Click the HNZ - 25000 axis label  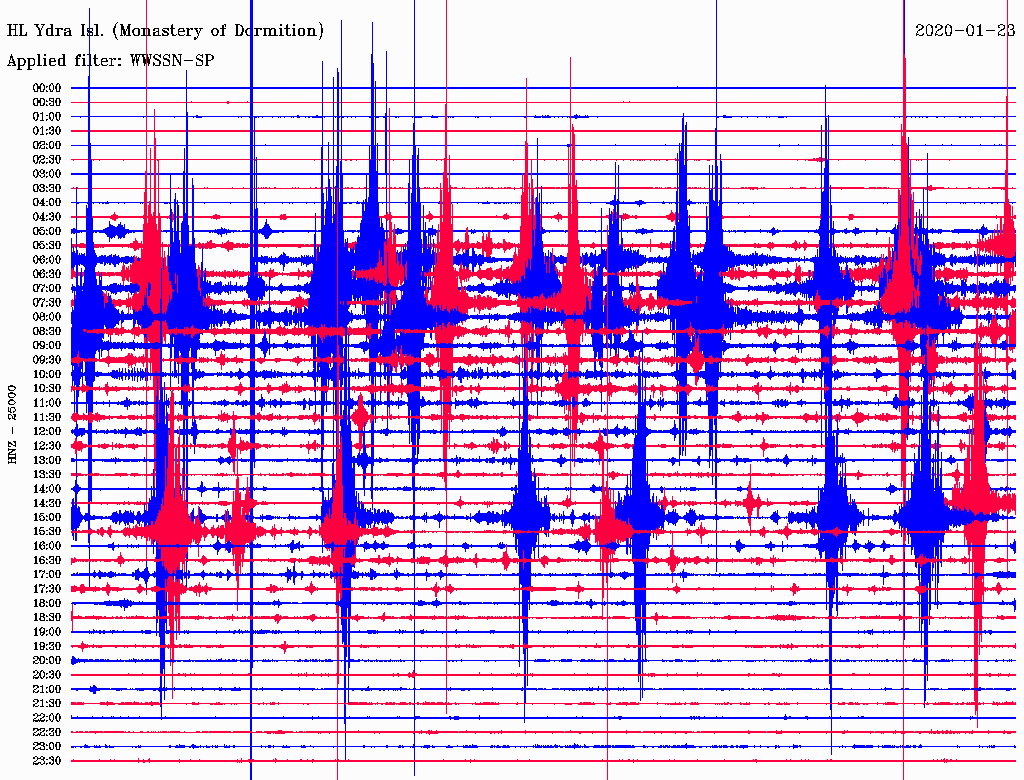(x=12, y=425)
